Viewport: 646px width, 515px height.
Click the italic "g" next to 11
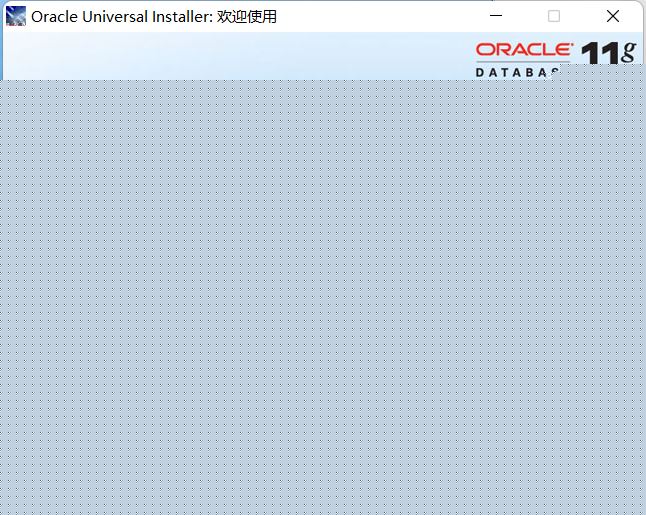pos(627,51)
